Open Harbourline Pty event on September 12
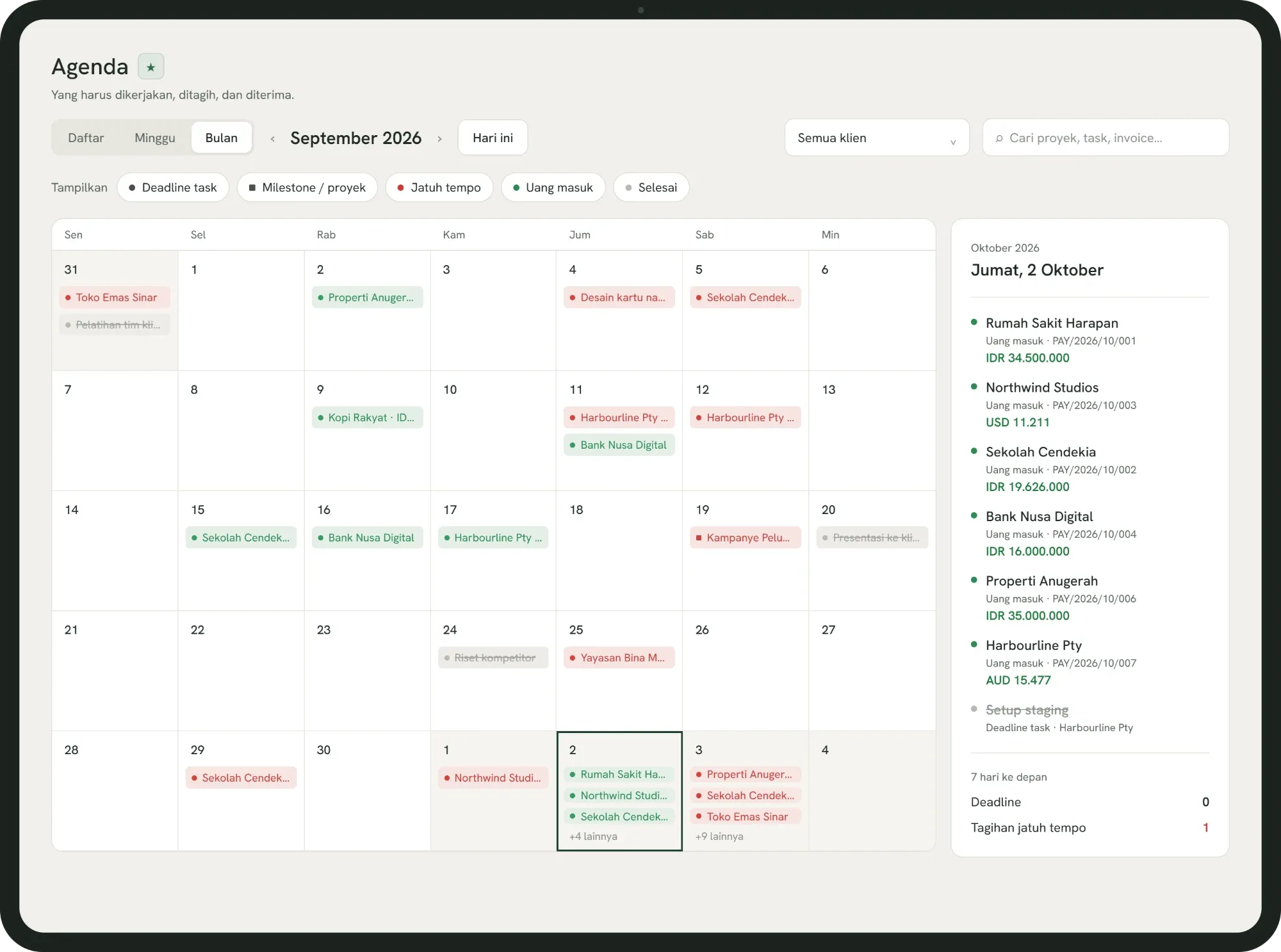 [746, 417]
